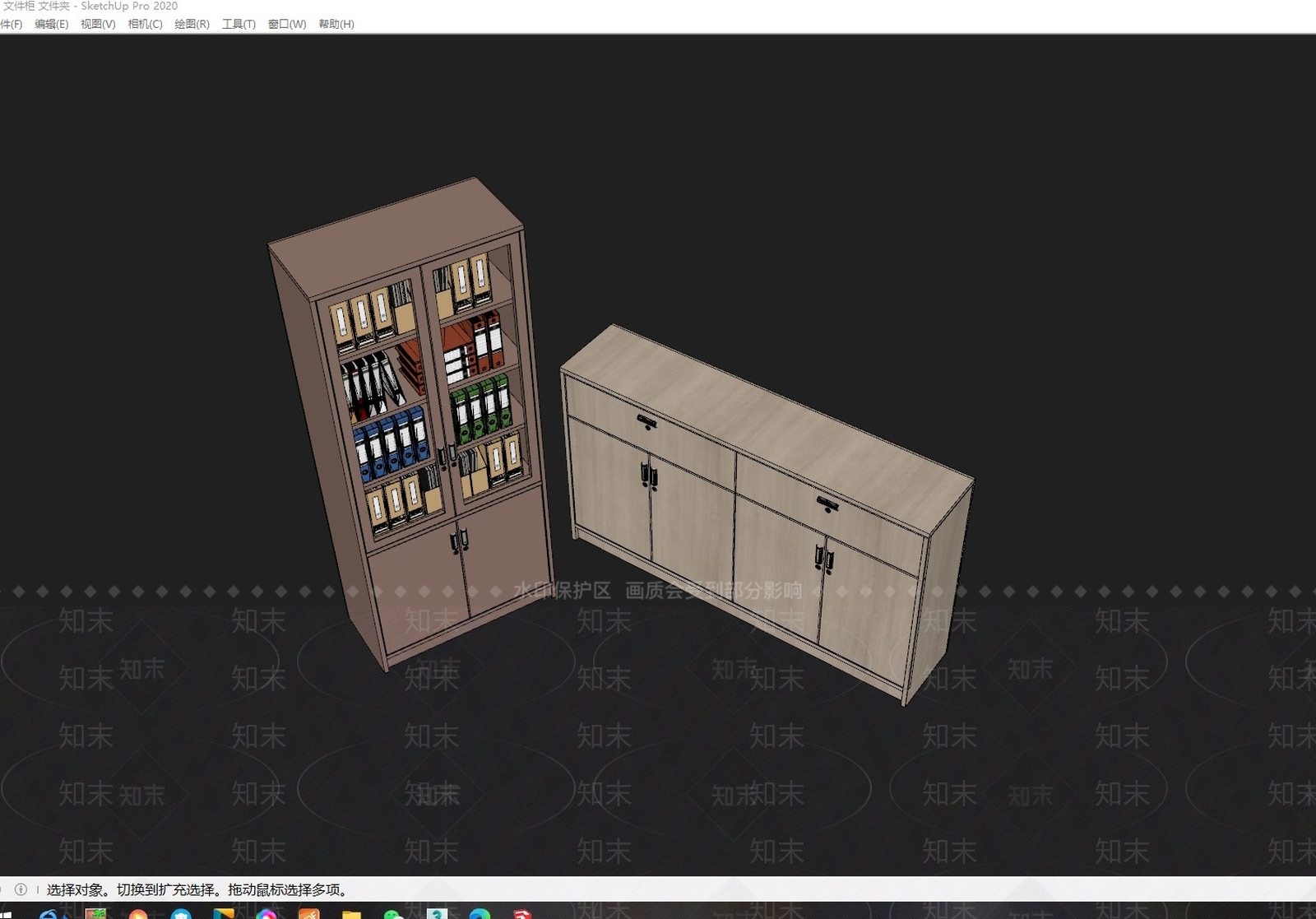1316x919 pixels.
Task: Click the bookcase lower door handles
Action: [x=459, y=541]
